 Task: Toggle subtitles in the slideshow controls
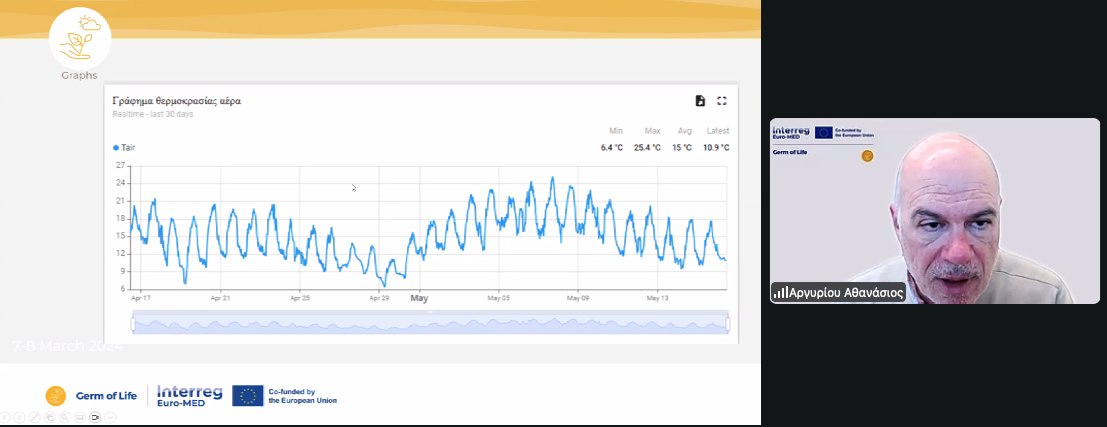pos(80,416)
